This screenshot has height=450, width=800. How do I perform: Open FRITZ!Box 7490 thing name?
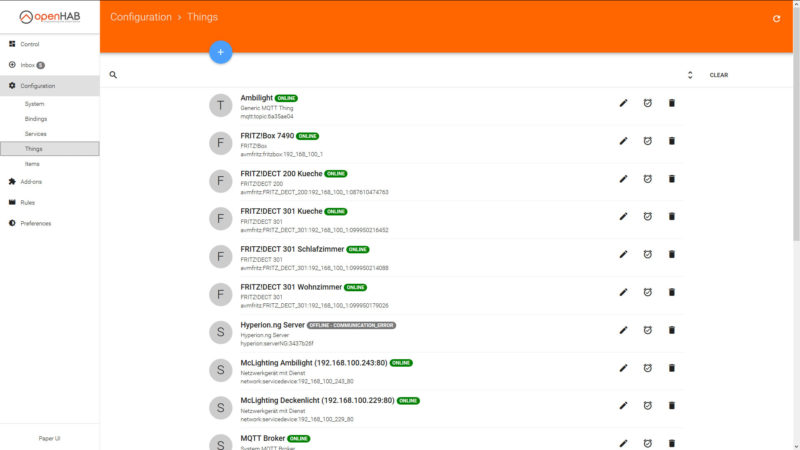tap(267, 136)
